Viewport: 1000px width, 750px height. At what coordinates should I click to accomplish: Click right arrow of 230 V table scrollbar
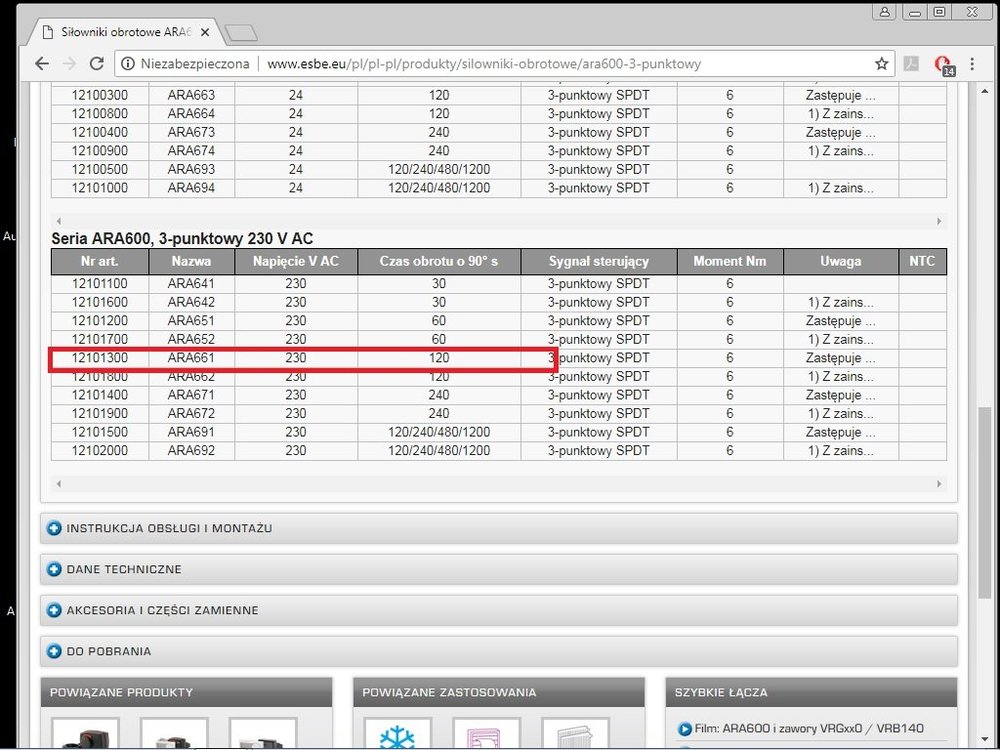[939, 484]
